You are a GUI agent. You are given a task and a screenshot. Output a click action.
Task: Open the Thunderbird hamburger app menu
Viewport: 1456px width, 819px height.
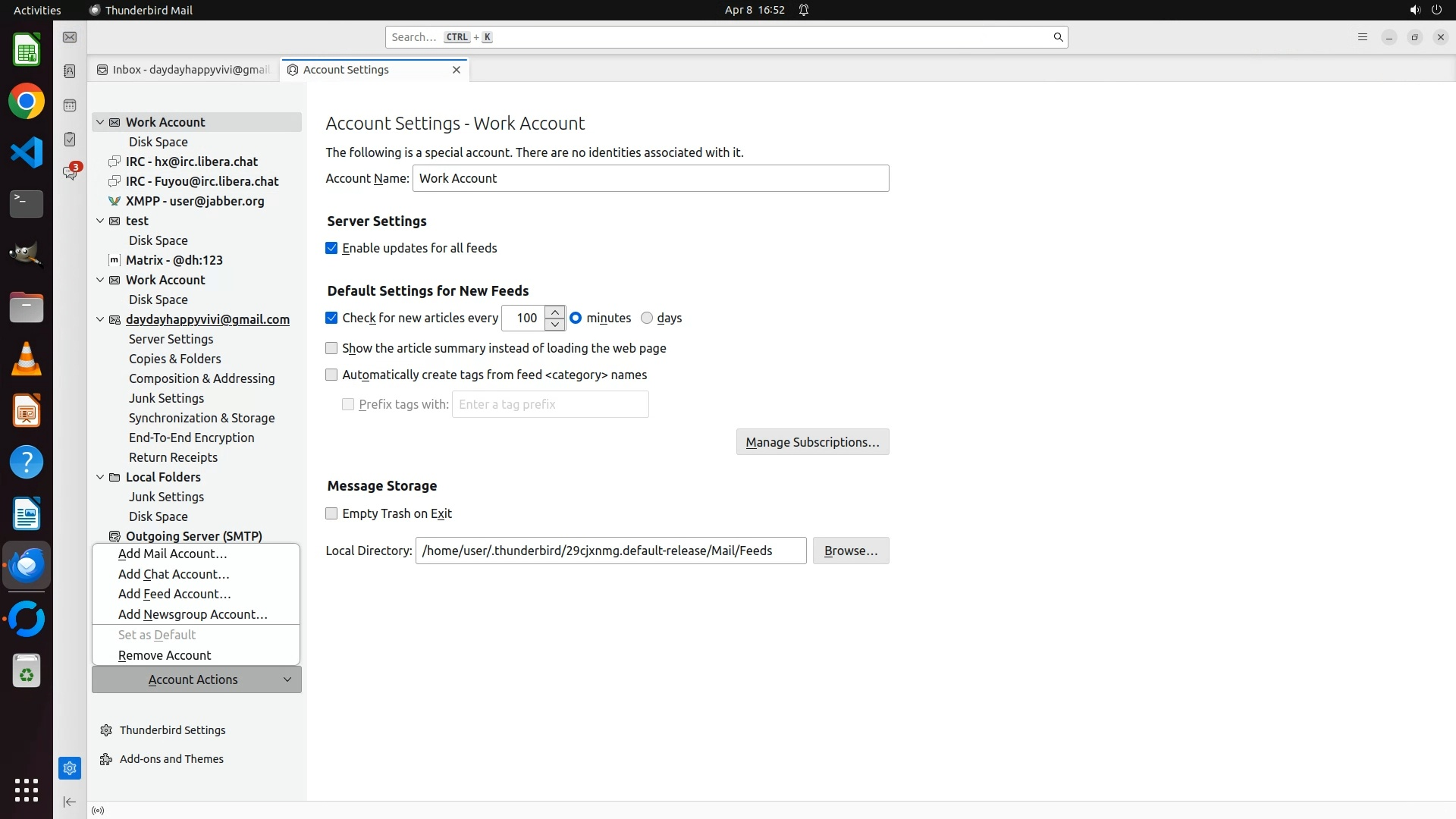1362,37
